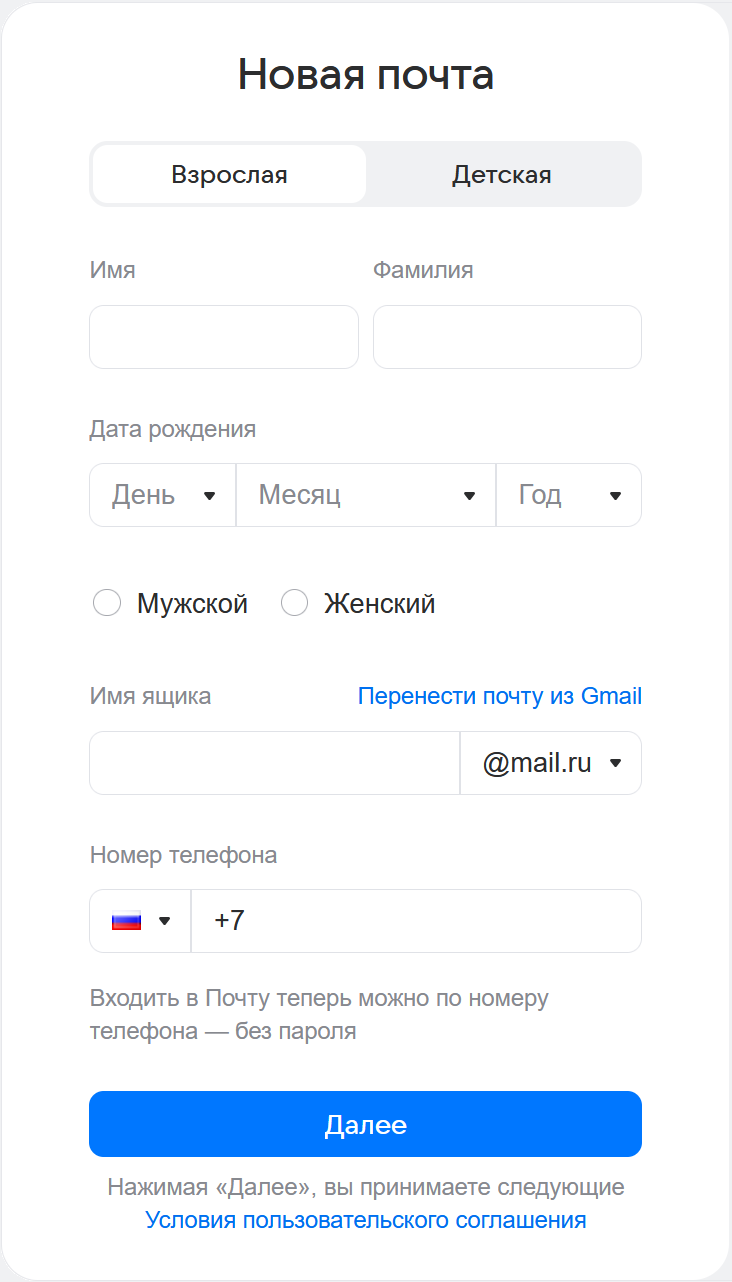Switch to the Взрослая tab
The width and height of the screenshot is (732, 1282).
click(229, 175)
